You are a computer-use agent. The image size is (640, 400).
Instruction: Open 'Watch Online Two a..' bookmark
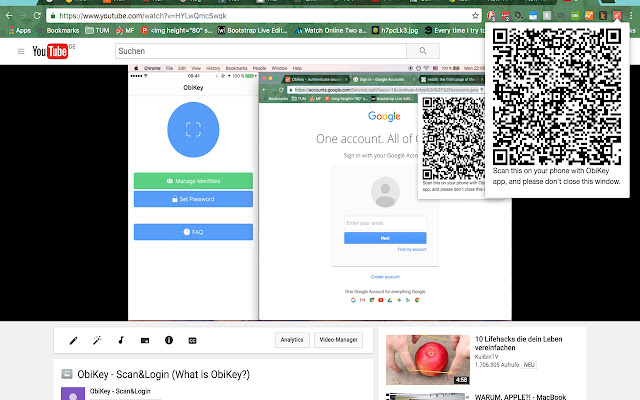coord(331,30)
